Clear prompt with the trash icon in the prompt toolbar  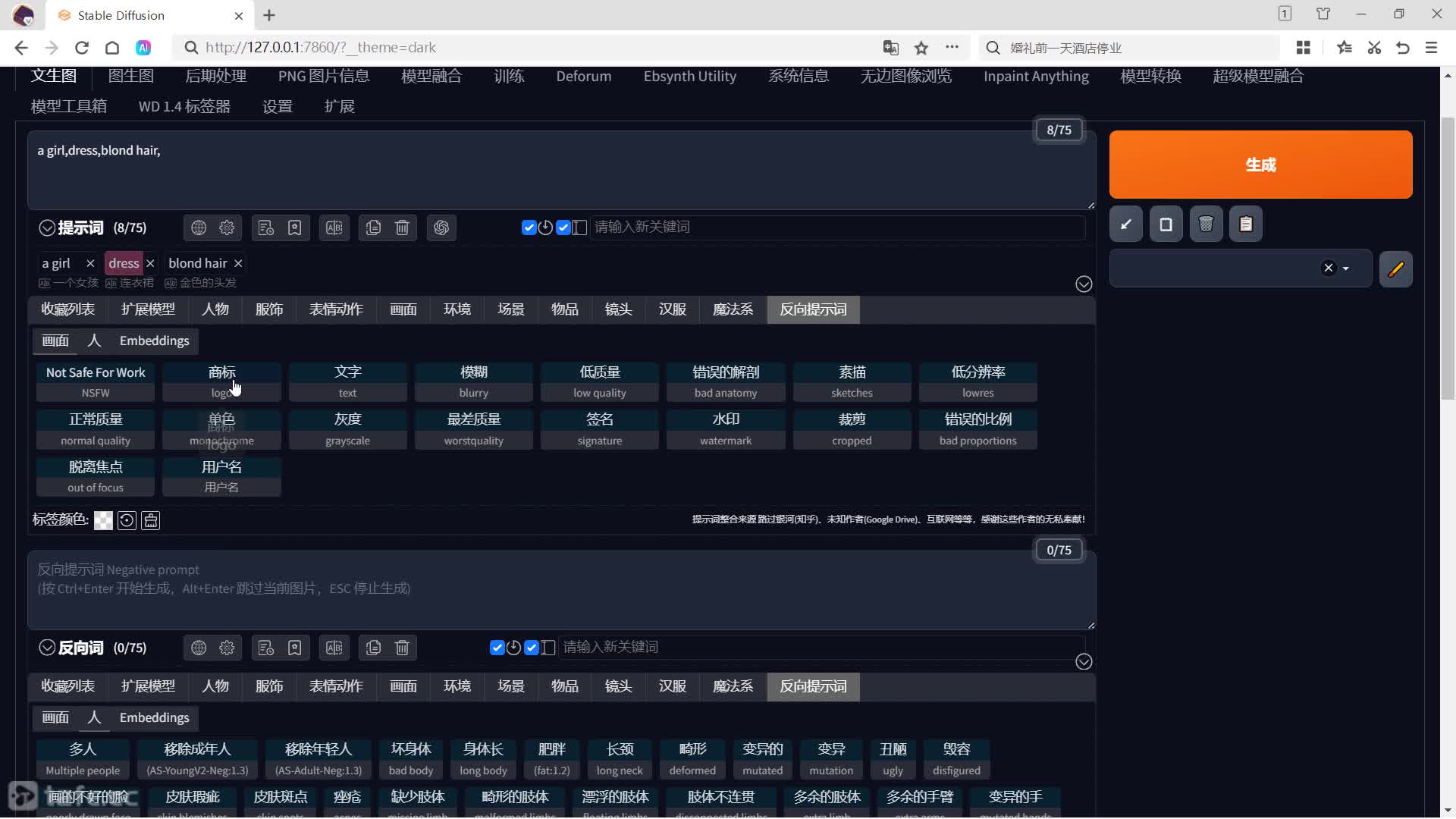click(x=402, y=227)
